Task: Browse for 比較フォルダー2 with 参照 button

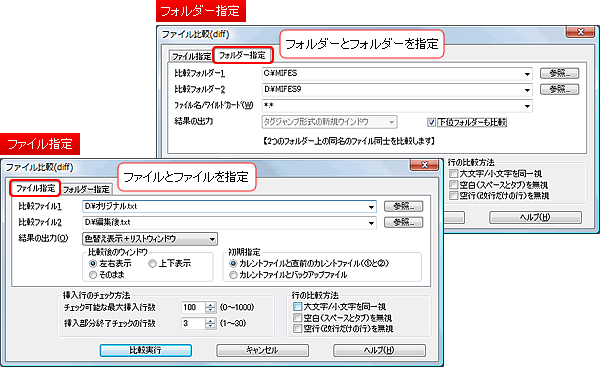Action: [559, 89]
